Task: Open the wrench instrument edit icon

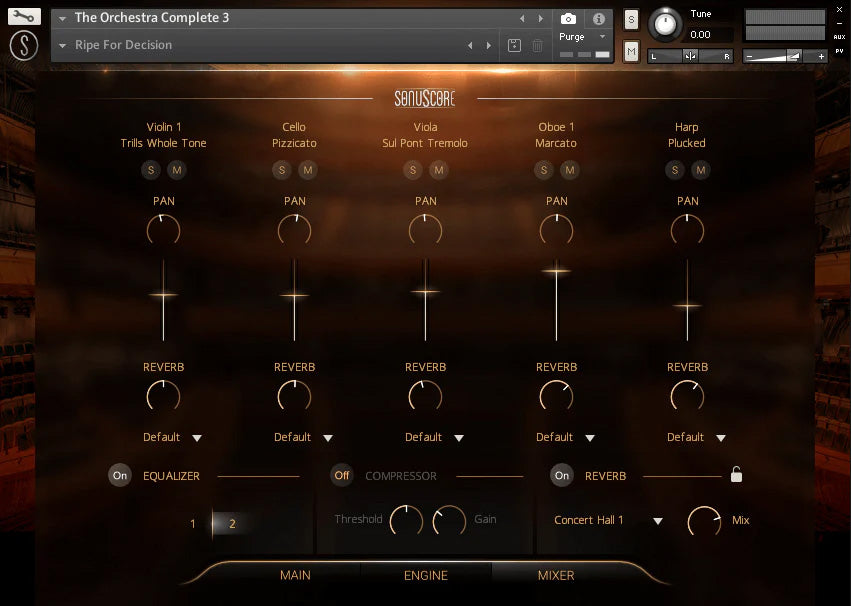Action: 24,17
